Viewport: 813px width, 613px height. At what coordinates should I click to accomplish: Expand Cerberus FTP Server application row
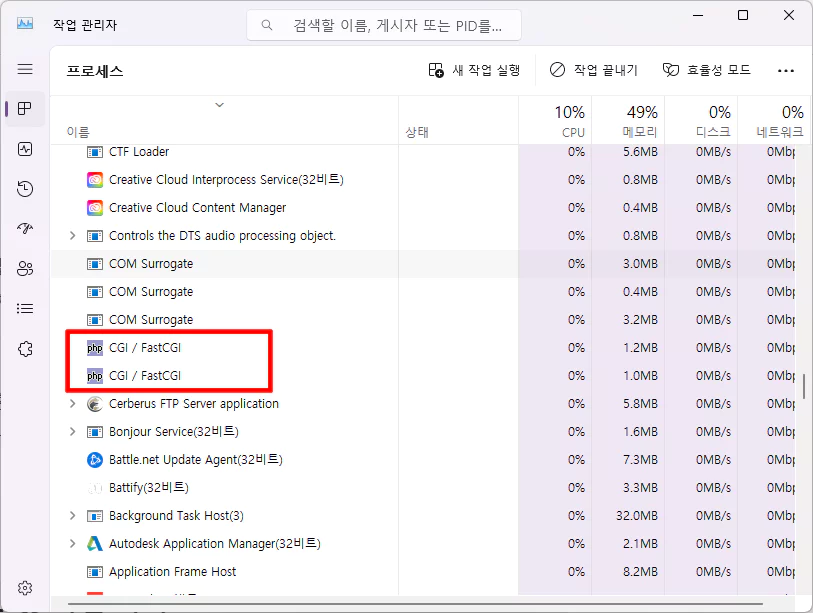(73, 403)
